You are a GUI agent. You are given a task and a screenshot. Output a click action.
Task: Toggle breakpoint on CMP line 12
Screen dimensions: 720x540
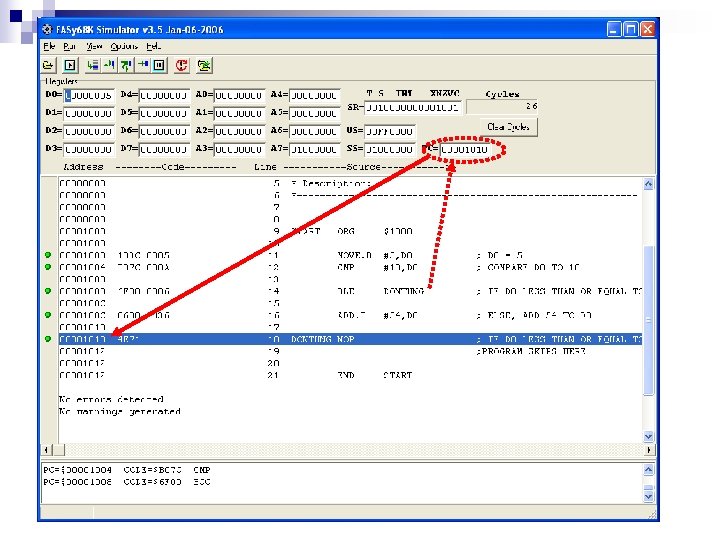(x=48, y=267)
